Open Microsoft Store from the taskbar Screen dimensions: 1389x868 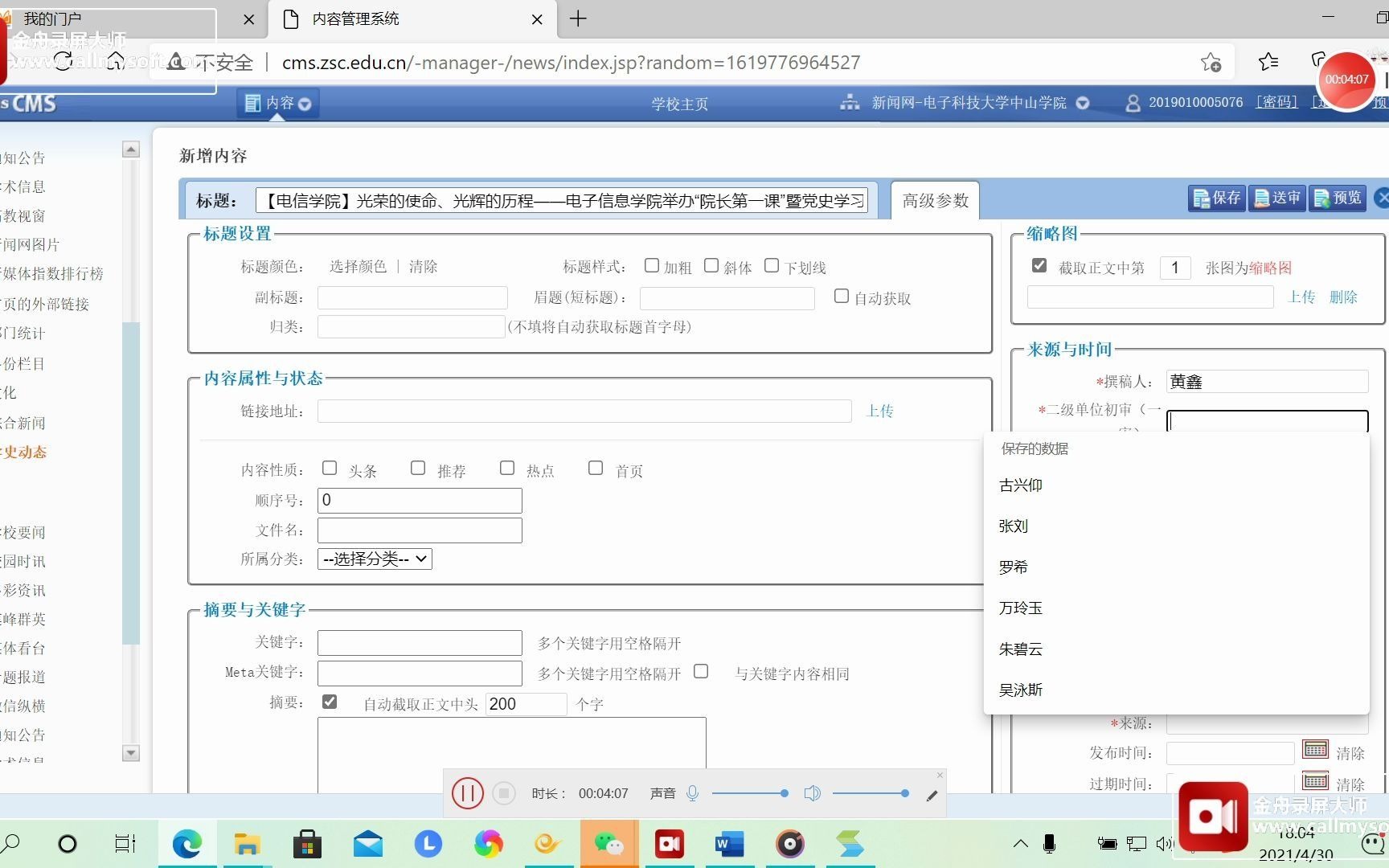[307, 843]
